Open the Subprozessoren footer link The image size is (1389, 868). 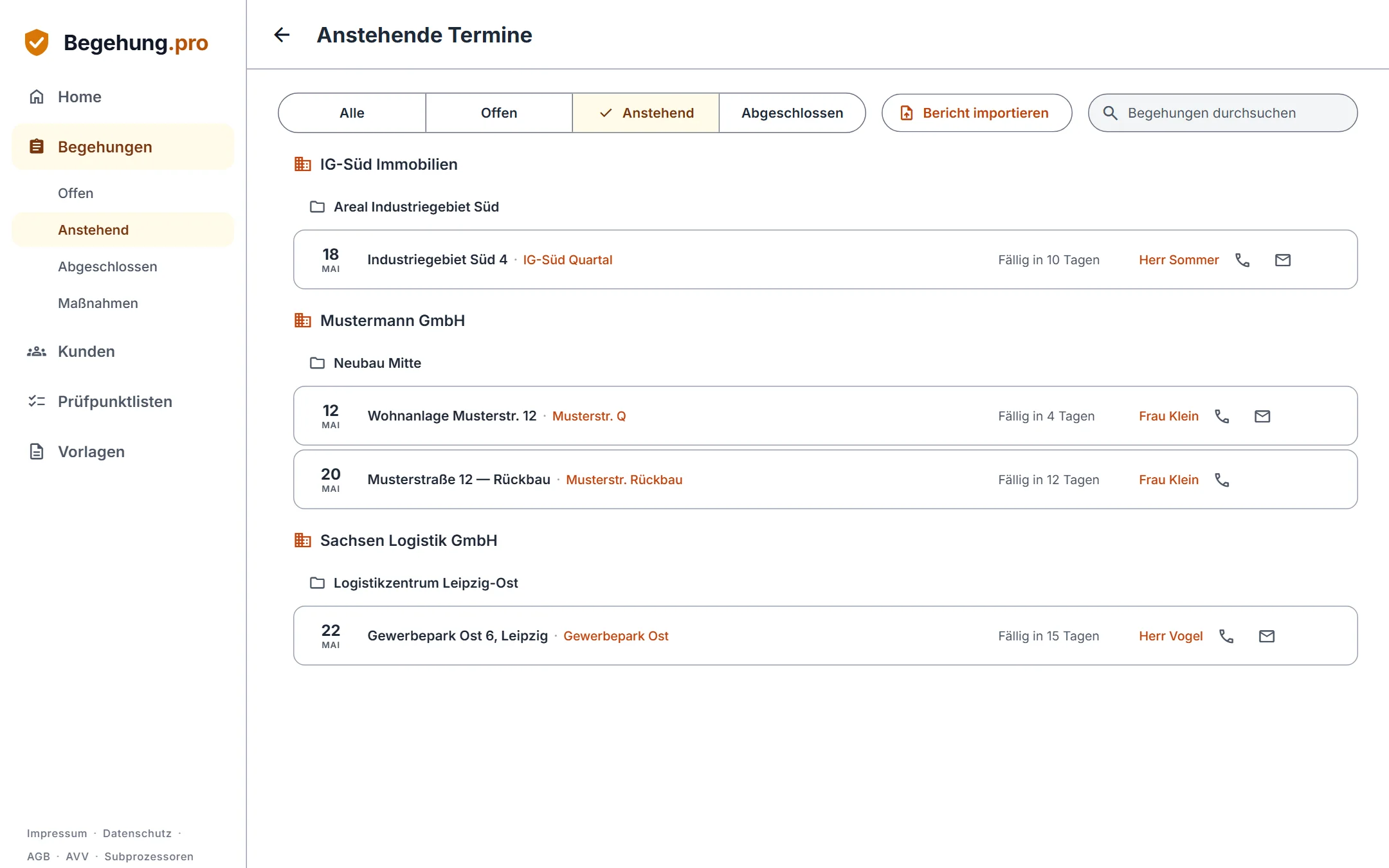(149, 856)
